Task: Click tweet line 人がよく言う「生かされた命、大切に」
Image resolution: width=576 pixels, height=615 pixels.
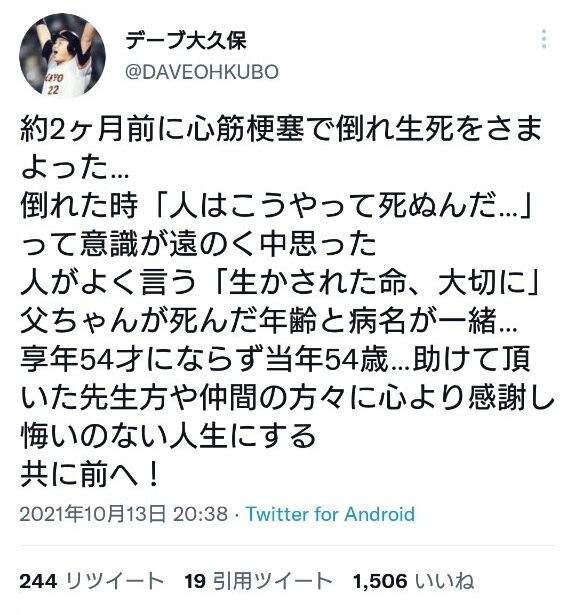Action: pos(281,282)
